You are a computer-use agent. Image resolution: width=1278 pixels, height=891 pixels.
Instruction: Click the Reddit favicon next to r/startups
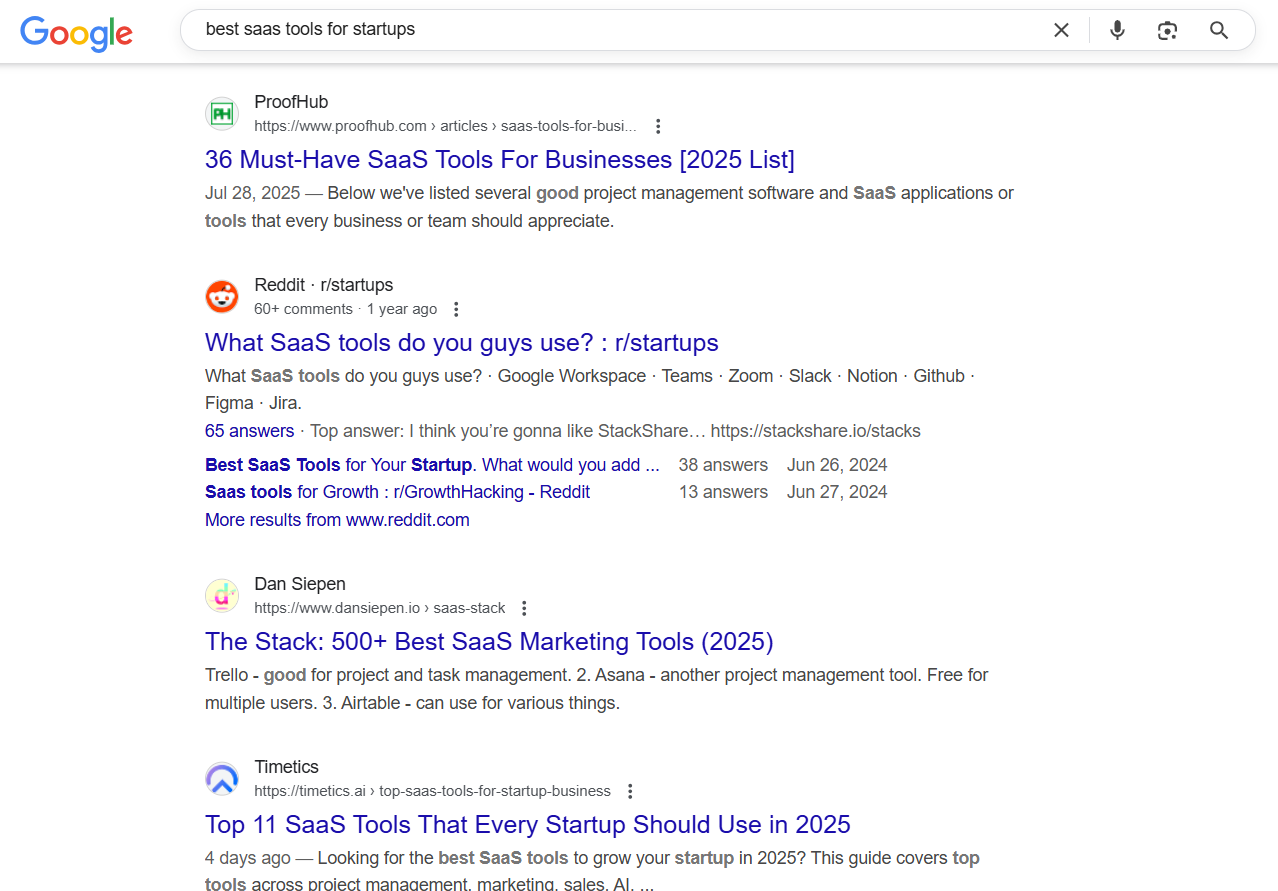[221, 296]
